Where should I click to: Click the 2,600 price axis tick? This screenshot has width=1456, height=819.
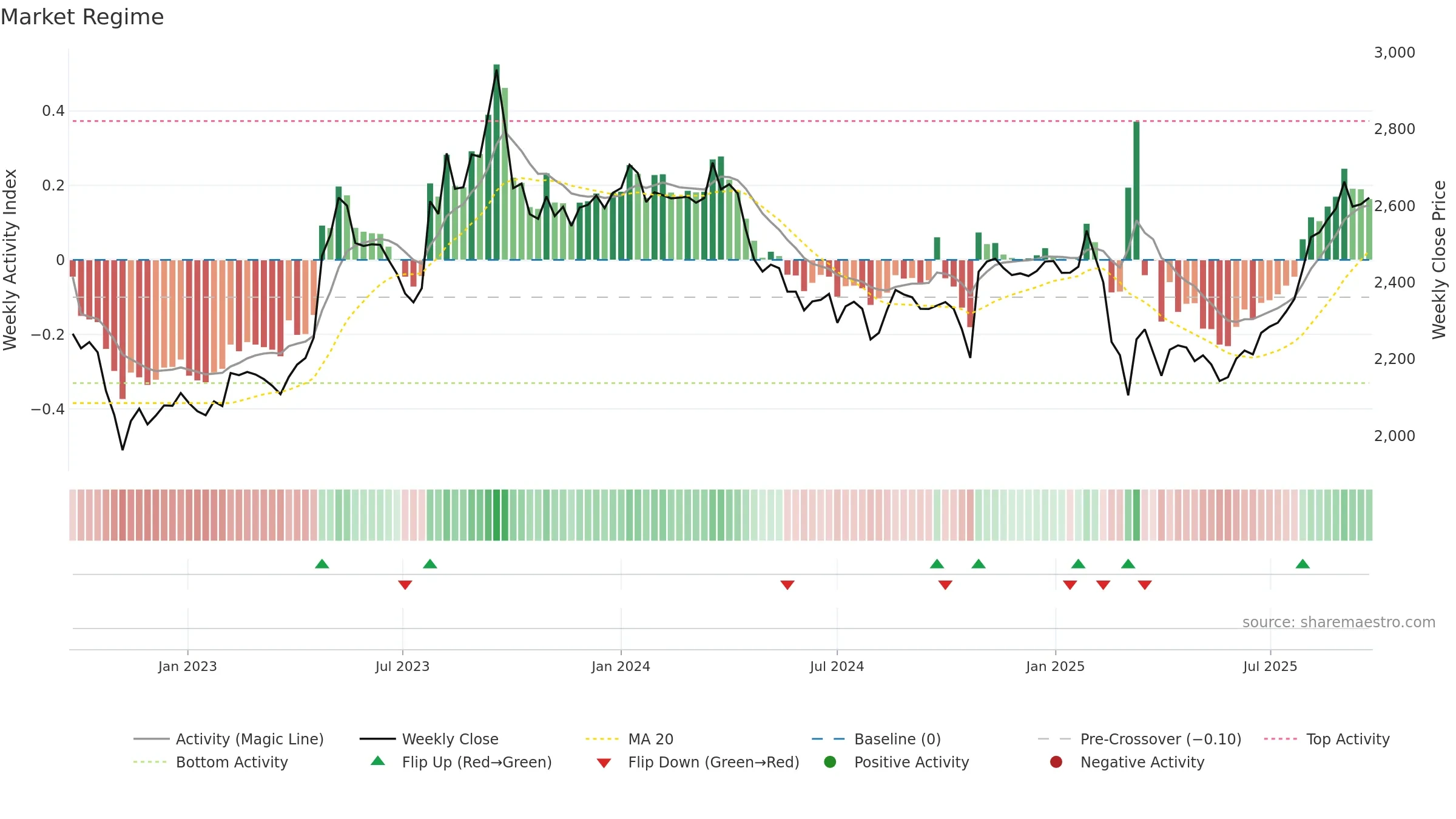(x=1394, y=206)
